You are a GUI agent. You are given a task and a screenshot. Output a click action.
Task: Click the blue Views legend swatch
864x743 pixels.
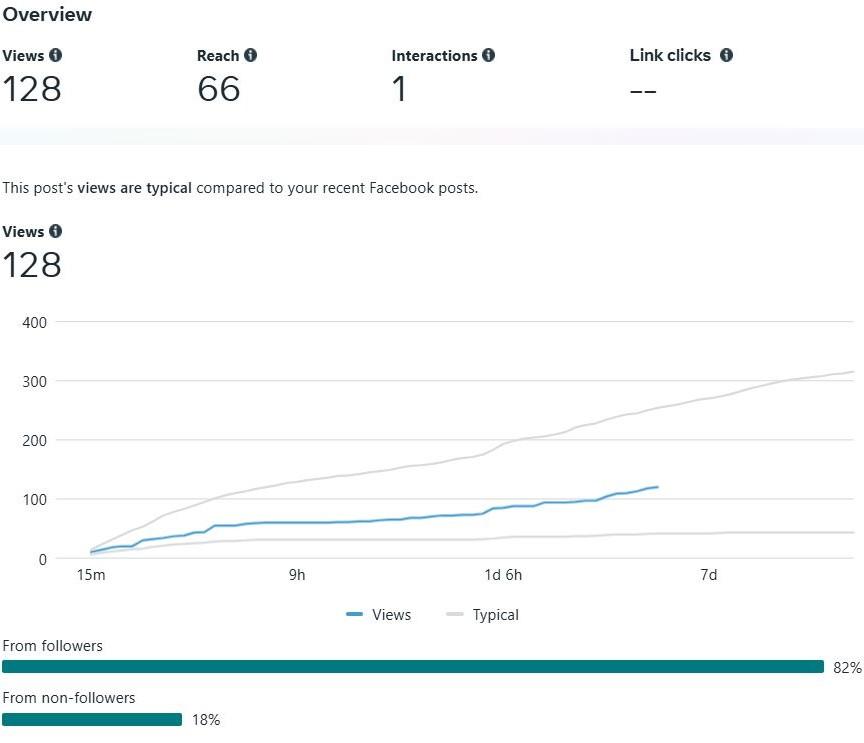tap(354, 615)
